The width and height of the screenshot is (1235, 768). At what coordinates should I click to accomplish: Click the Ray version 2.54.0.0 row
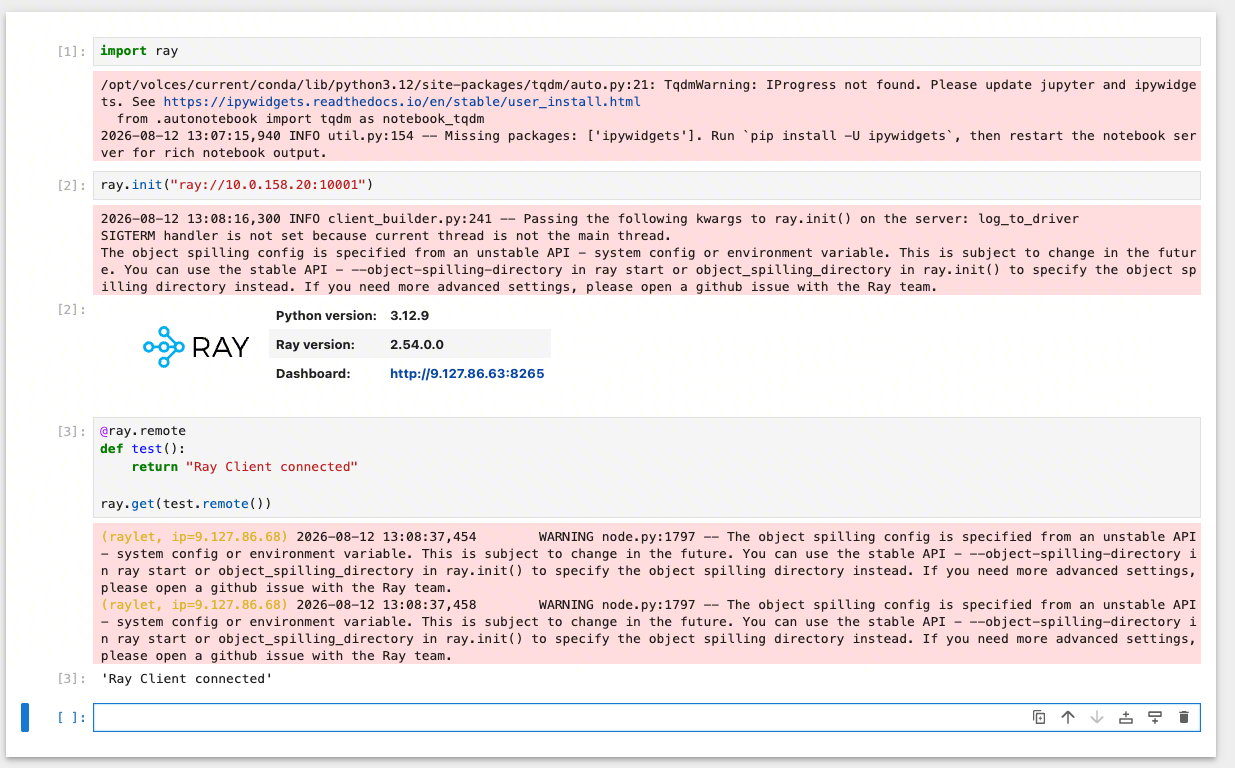coord(410,344)
